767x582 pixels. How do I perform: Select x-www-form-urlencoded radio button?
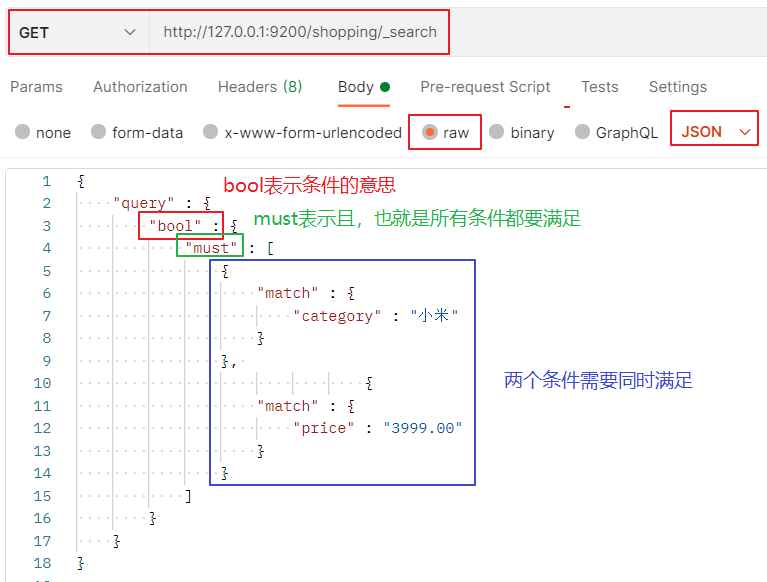pyautogui.click(x=210, y=132)
